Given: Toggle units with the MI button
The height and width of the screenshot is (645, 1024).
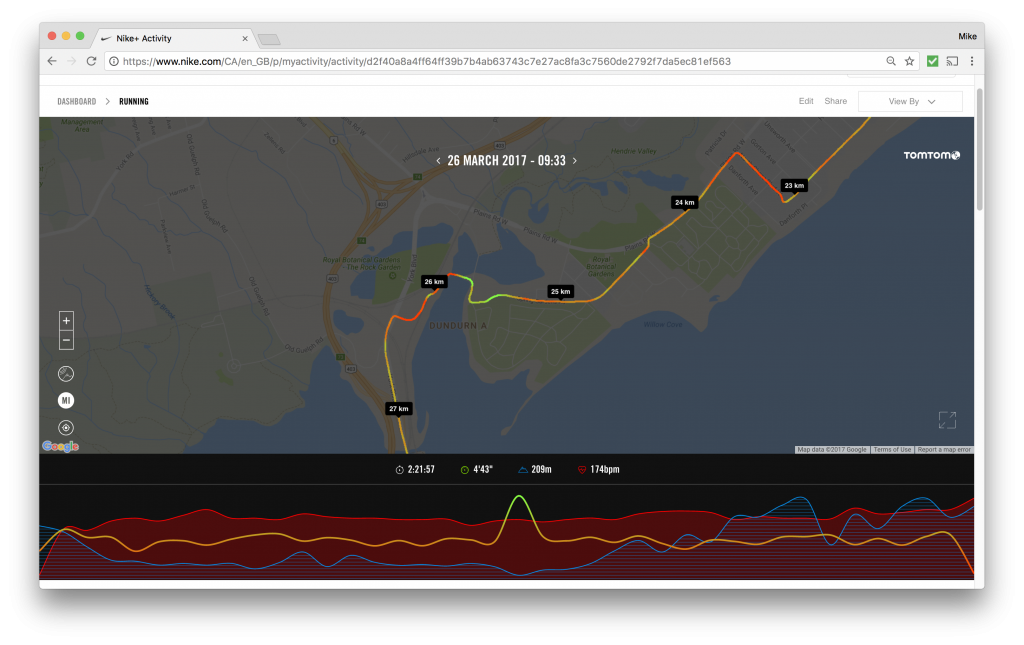Looking at the screenshot, I should [66, 400].
